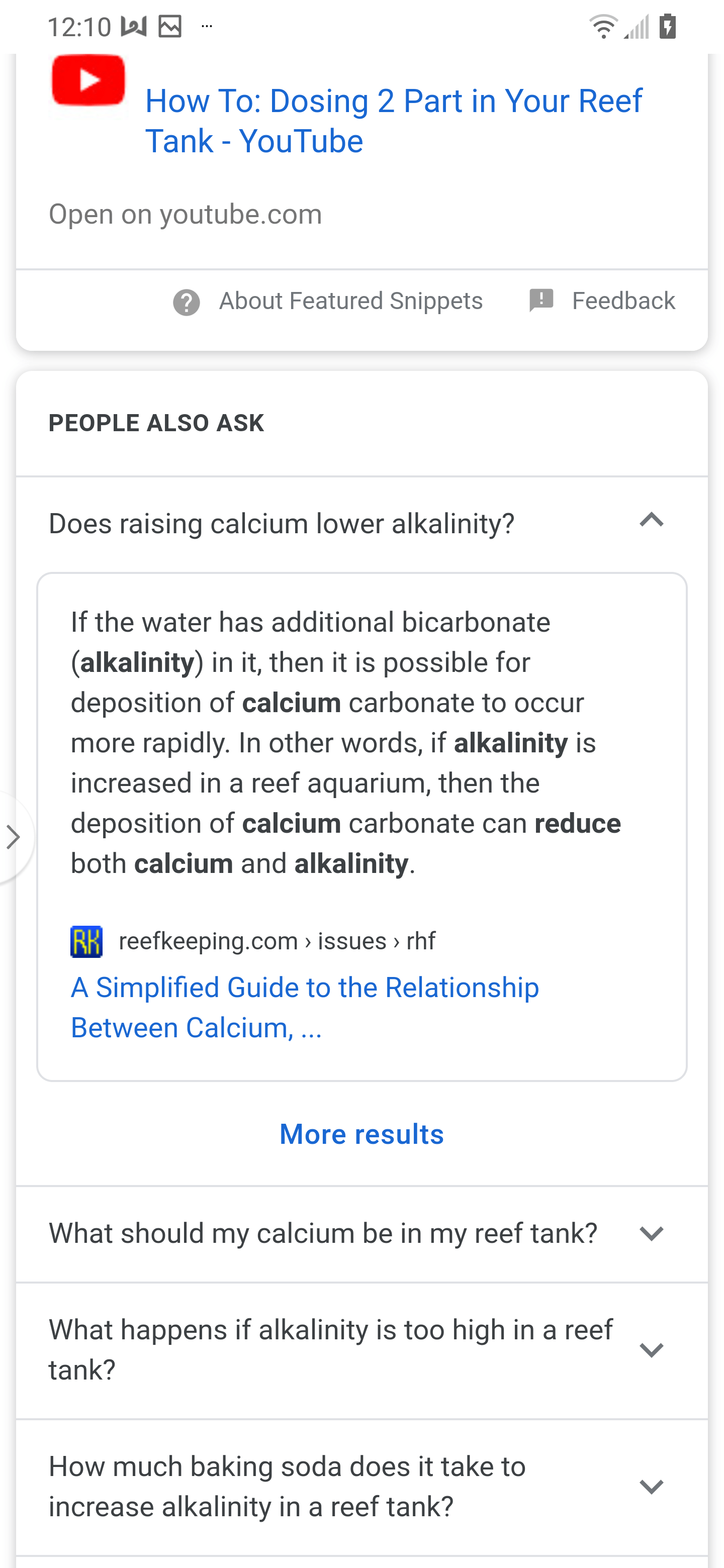This screenshot has width=724, height=1568.
Task: Tap the side arrow tab at left edge
Action: point(14,837)
